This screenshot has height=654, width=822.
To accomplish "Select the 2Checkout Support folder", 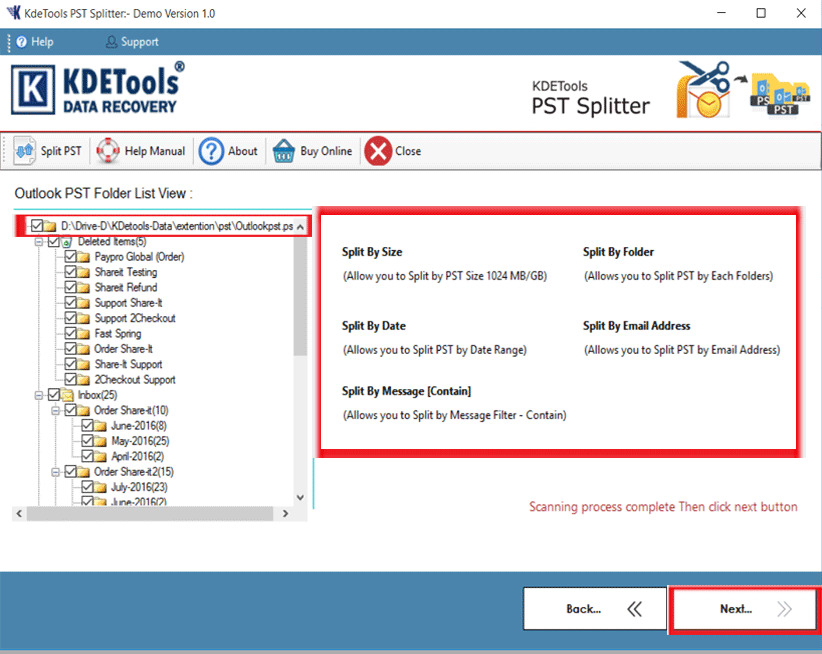I will coord(135,380).
